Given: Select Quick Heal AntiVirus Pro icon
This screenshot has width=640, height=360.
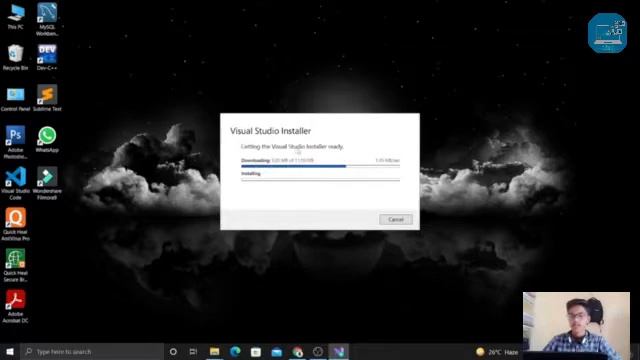Looking at the screenshot, I should pyautogui.click(x=16, y=224).
